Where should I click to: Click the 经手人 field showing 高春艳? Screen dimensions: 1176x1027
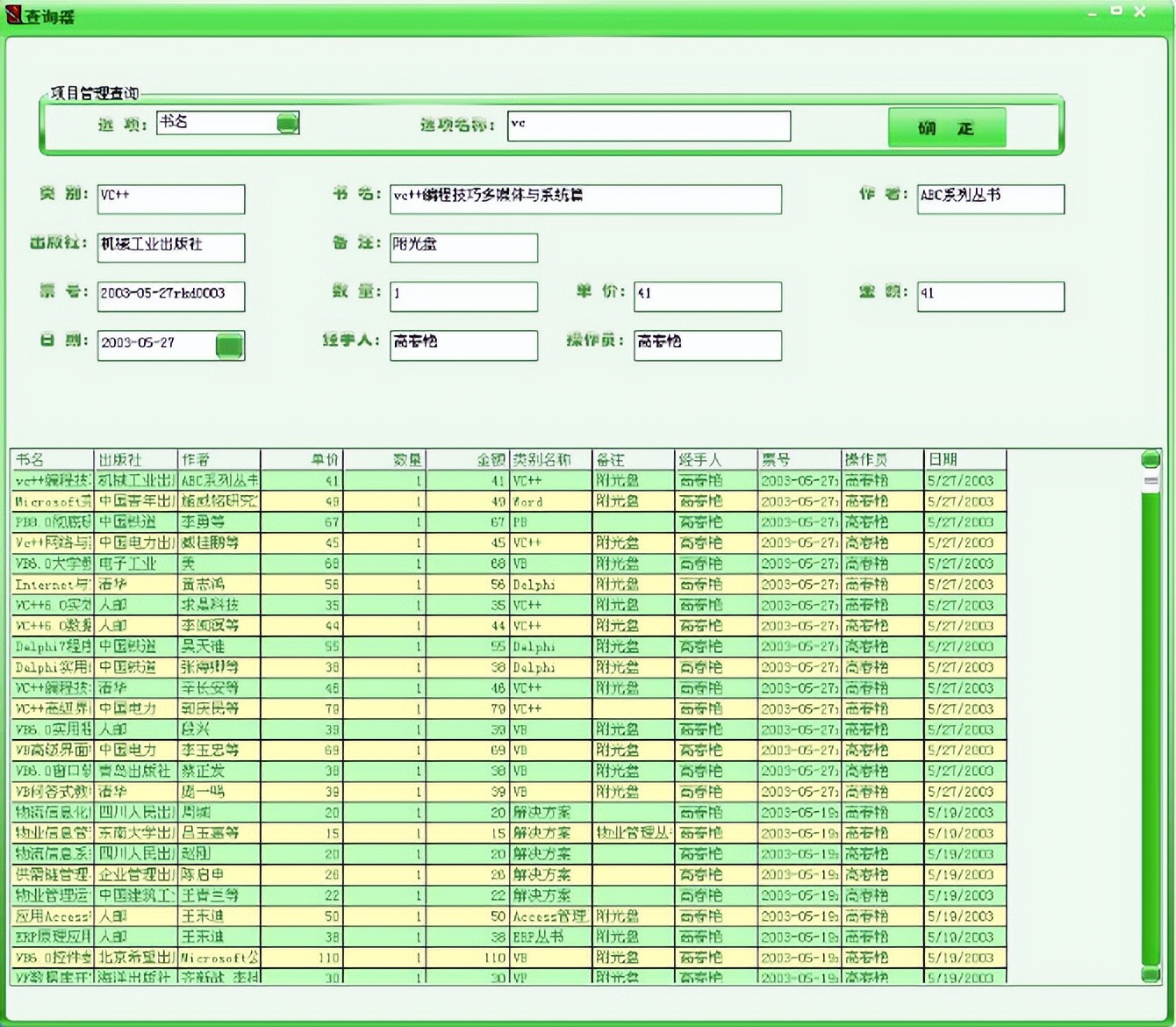[x=463, y=345]
